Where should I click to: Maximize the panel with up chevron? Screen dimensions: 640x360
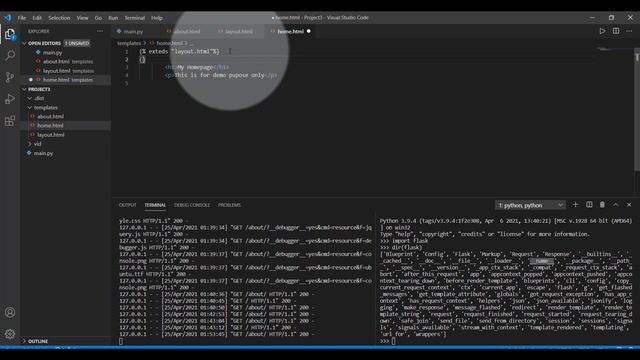616,204
